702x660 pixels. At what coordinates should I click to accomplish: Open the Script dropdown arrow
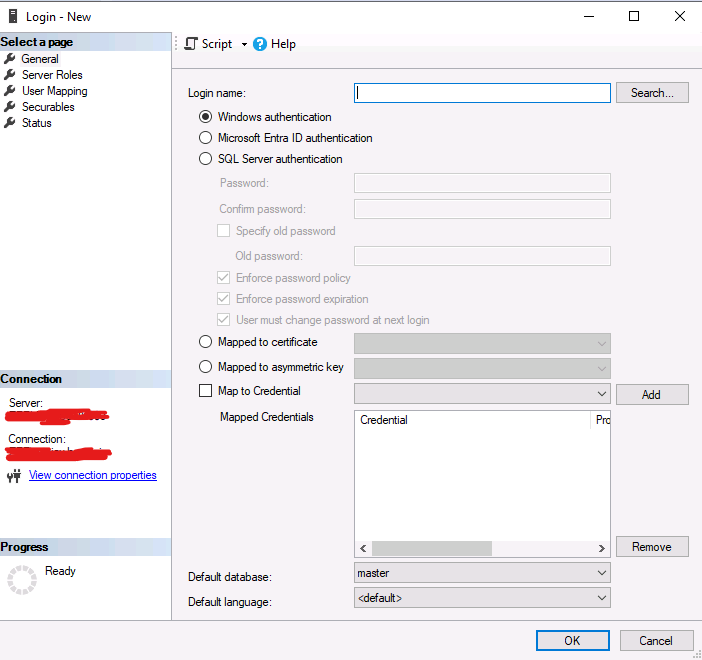pos(244,44)
